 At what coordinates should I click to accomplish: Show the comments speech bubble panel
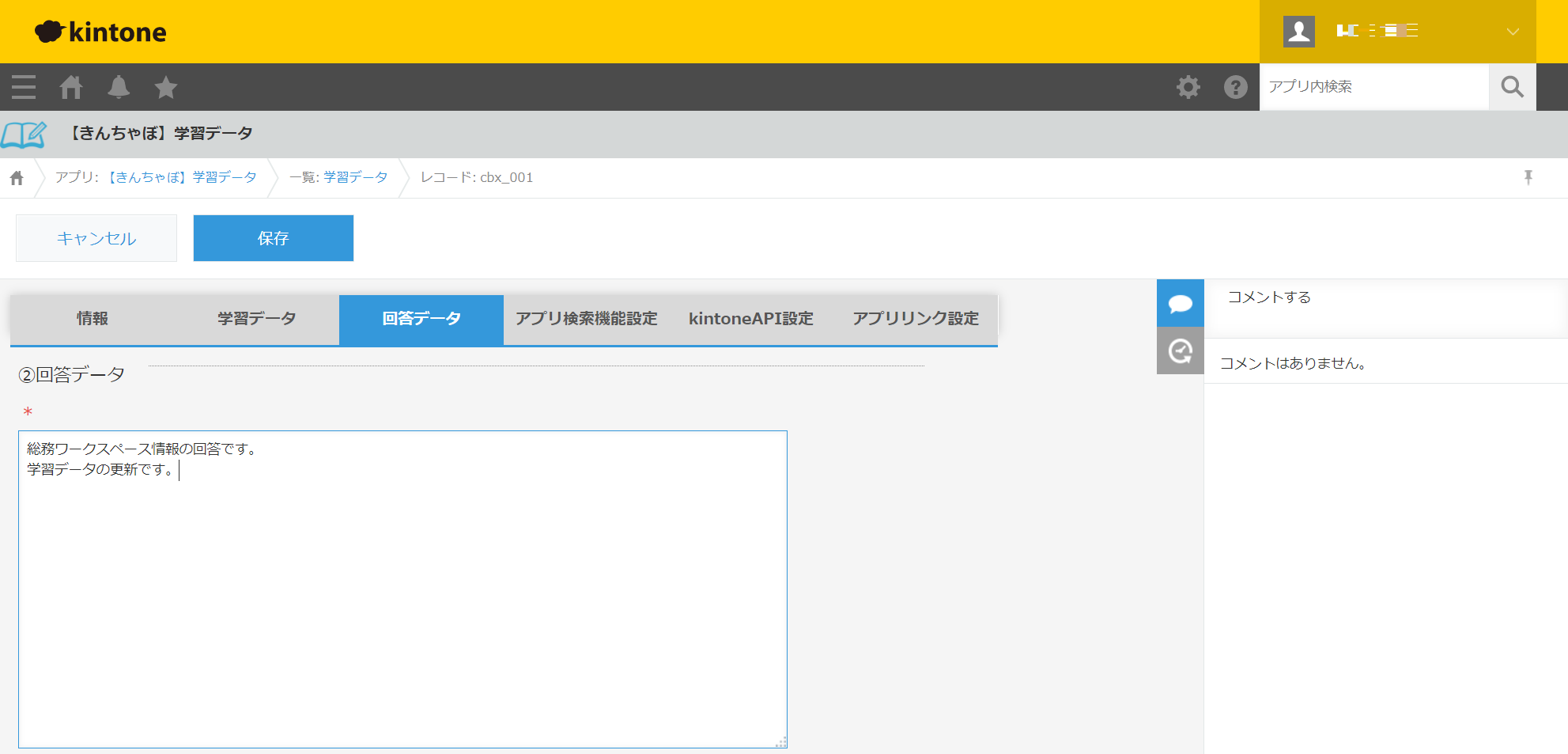click(1180, 303)
